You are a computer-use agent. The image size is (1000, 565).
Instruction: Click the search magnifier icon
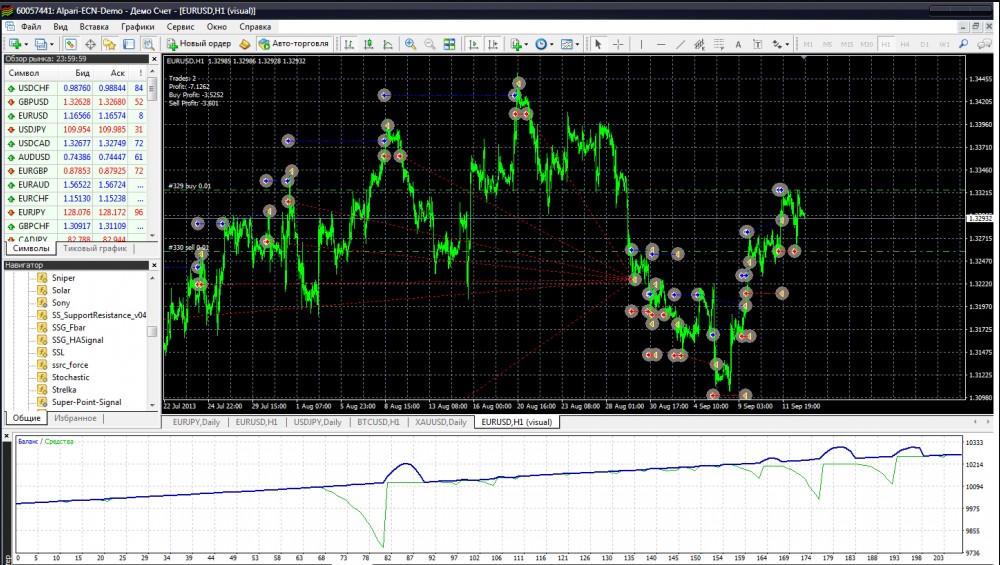tap(964, 44)
